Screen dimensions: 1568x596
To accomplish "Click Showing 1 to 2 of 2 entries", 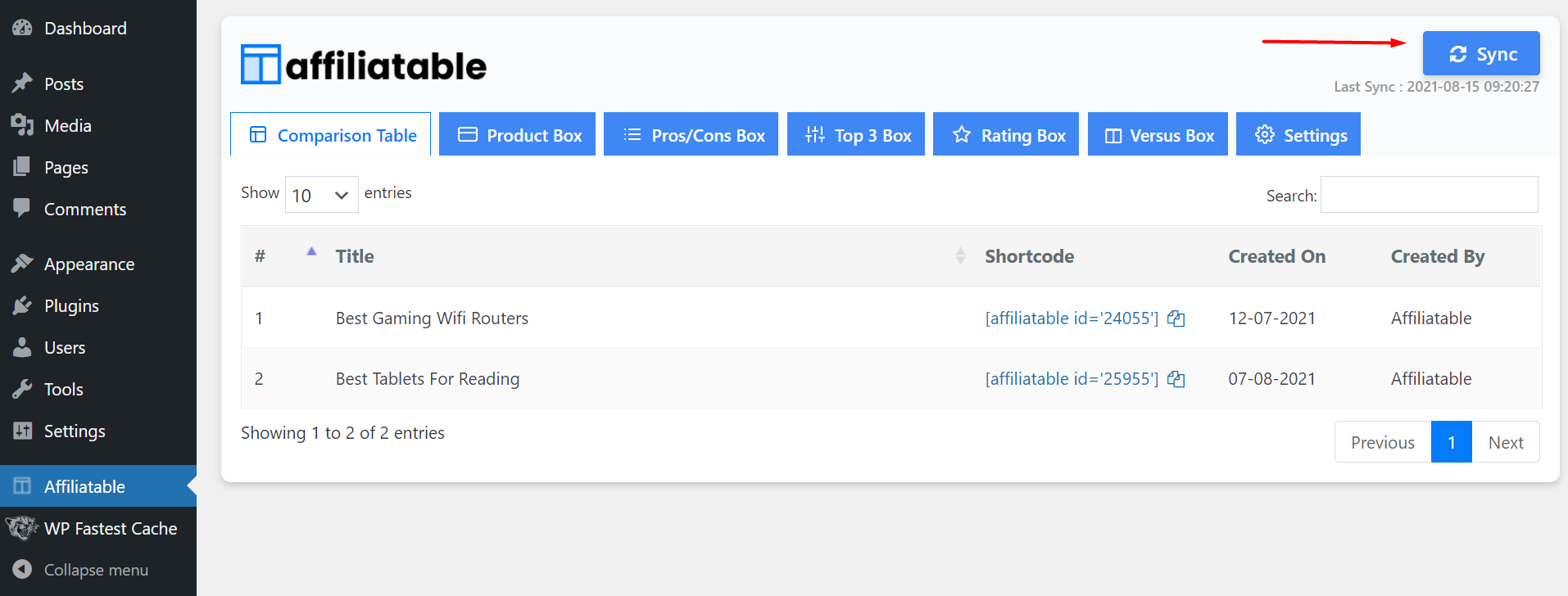I will click(342, 433).
